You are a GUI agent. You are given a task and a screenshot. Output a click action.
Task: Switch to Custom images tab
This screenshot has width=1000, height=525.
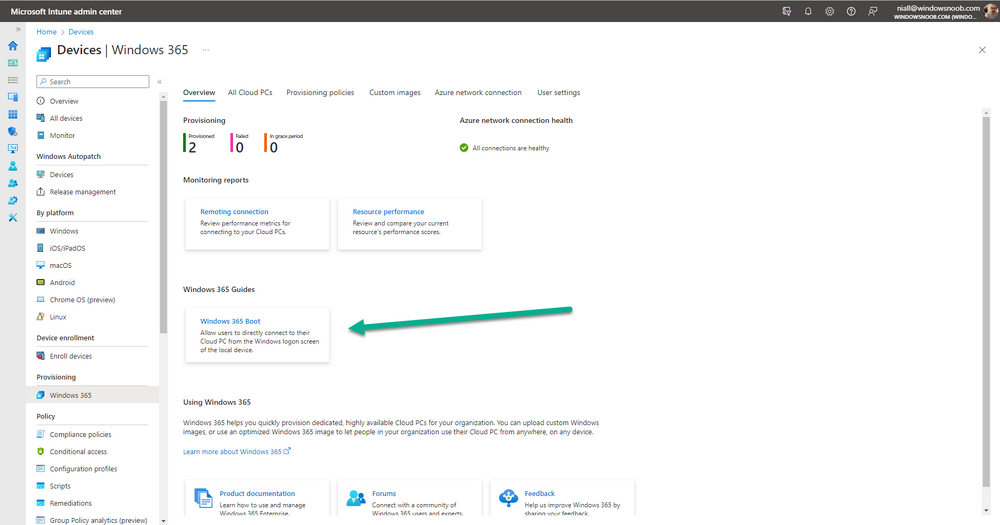tap(395, 92)
